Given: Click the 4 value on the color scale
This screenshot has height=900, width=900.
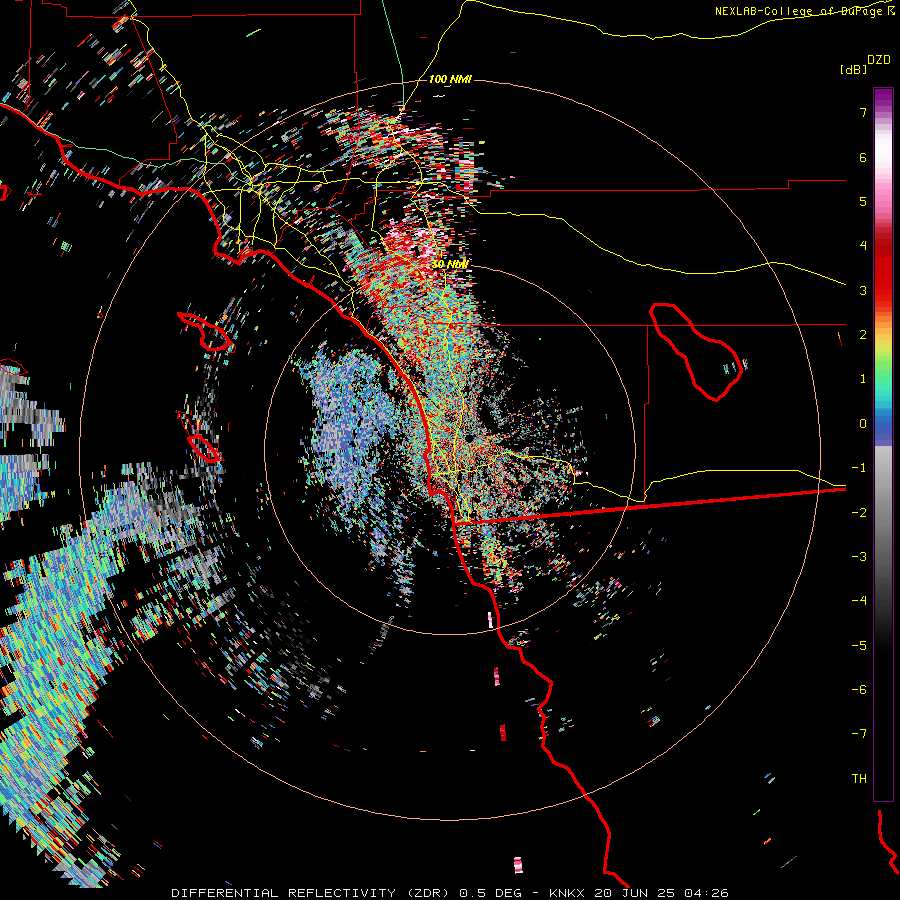Looking at the screenshot, I should [x=863, y=246].
